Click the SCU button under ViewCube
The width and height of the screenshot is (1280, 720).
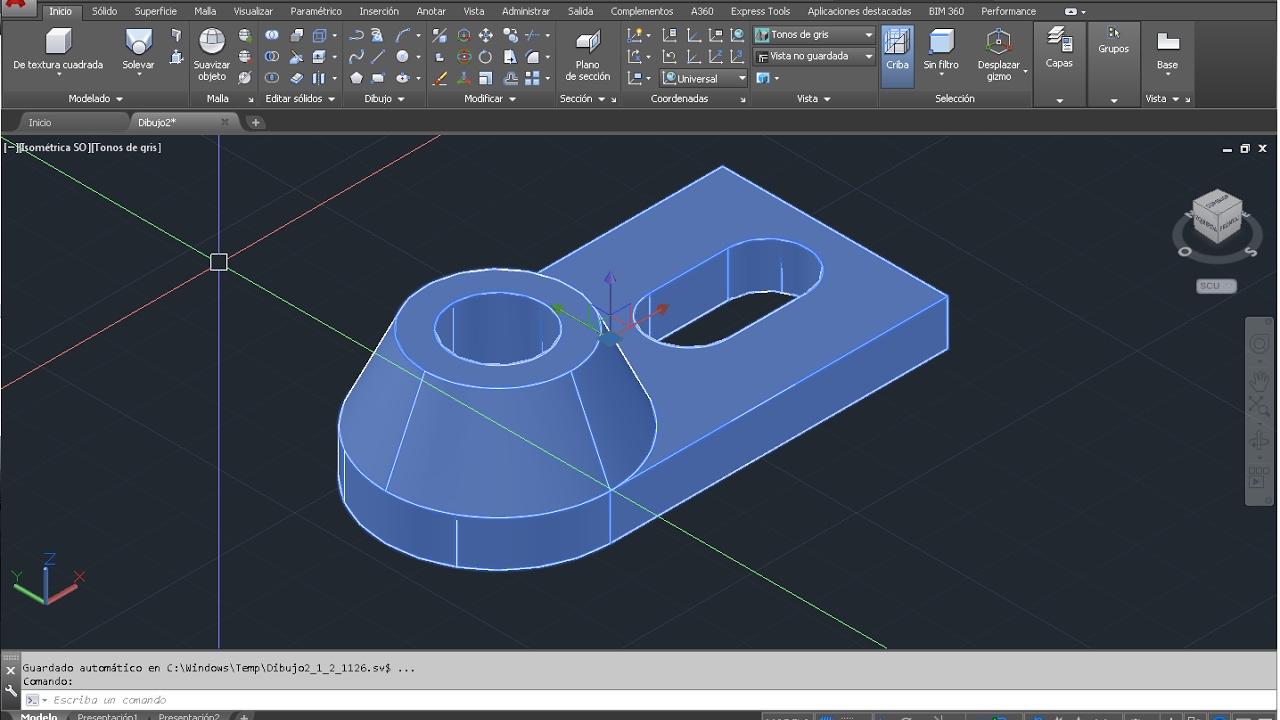click(1216, 286)
